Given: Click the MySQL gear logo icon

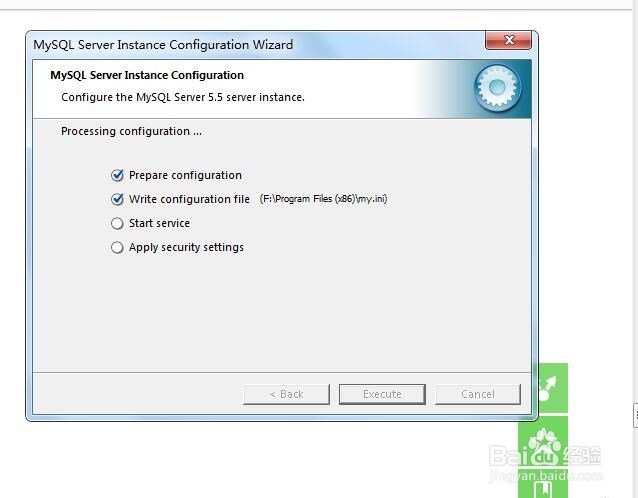Looking at the screenshot, I should click(x=497, y=88).
